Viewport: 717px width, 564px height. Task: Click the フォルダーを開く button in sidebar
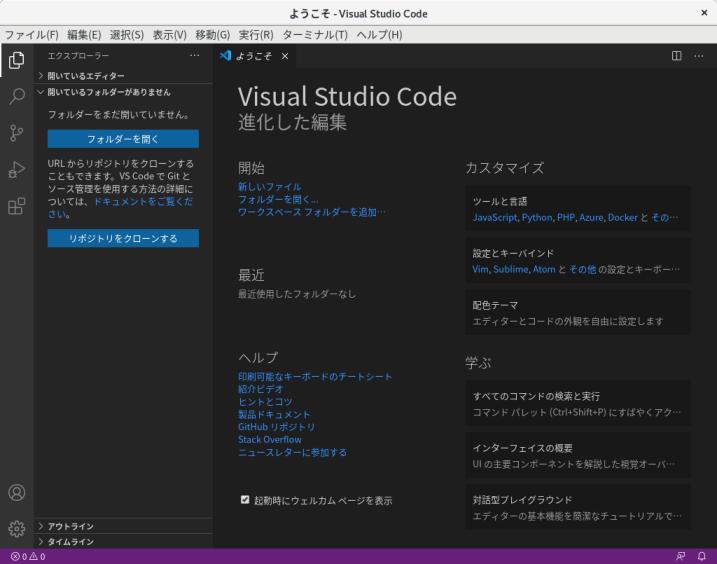pyautogui.click(x=123, y=139)
